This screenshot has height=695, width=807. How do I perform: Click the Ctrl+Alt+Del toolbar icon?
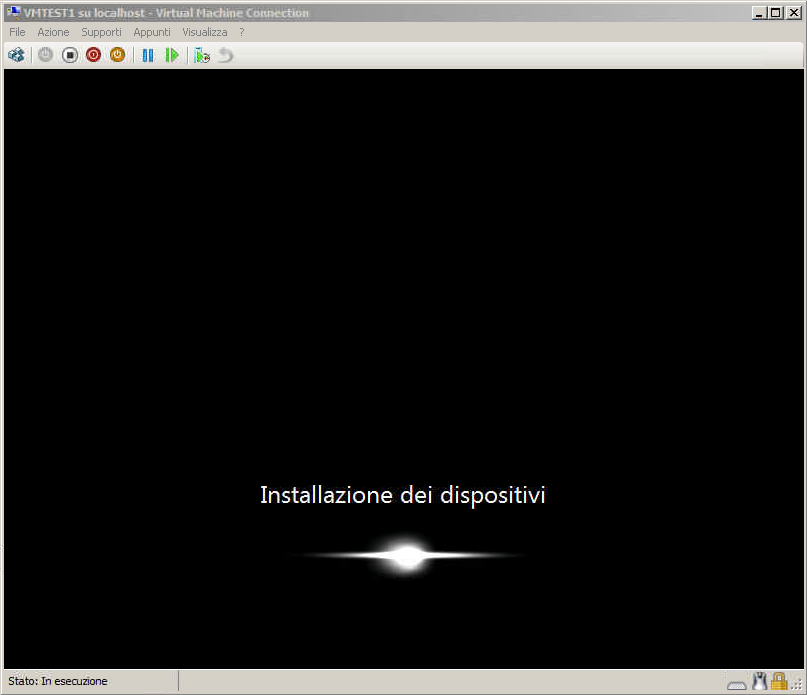pos(16,55)
